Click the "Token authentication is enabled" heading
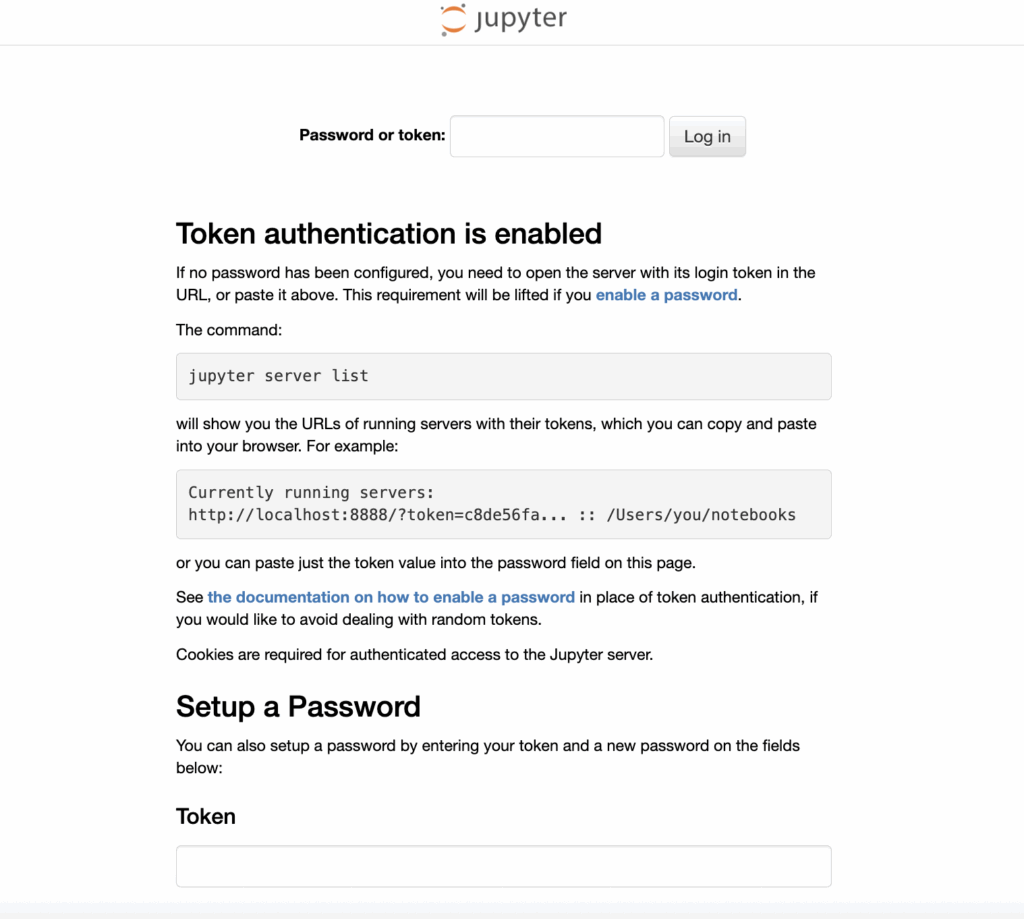The height and width of the screenshot is (919, 1024). [389, 234]
